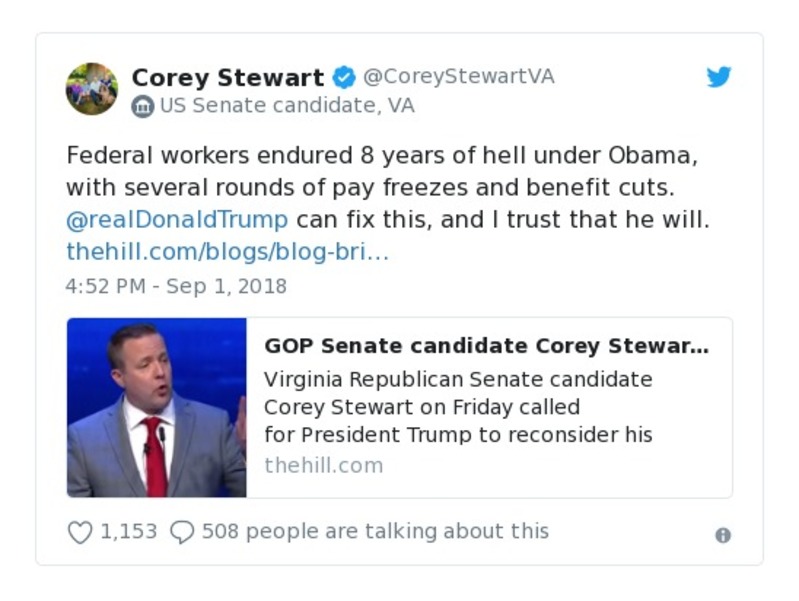Open Corey Stewart's profile avatar
Image resolution: width=799 pixels, height=601 pixels.
(92, 89)
